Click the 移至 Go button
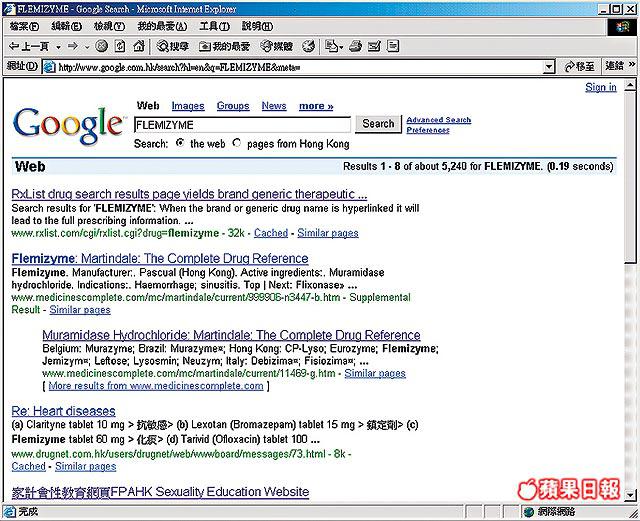Viewport: 640px width, 521px height. pos(579,67)
